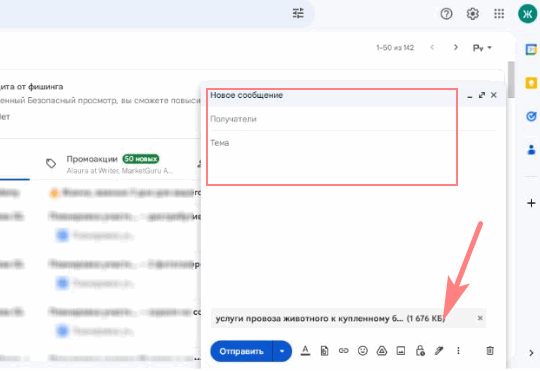Close the Новое сообщение compose window

pos(494,95)
